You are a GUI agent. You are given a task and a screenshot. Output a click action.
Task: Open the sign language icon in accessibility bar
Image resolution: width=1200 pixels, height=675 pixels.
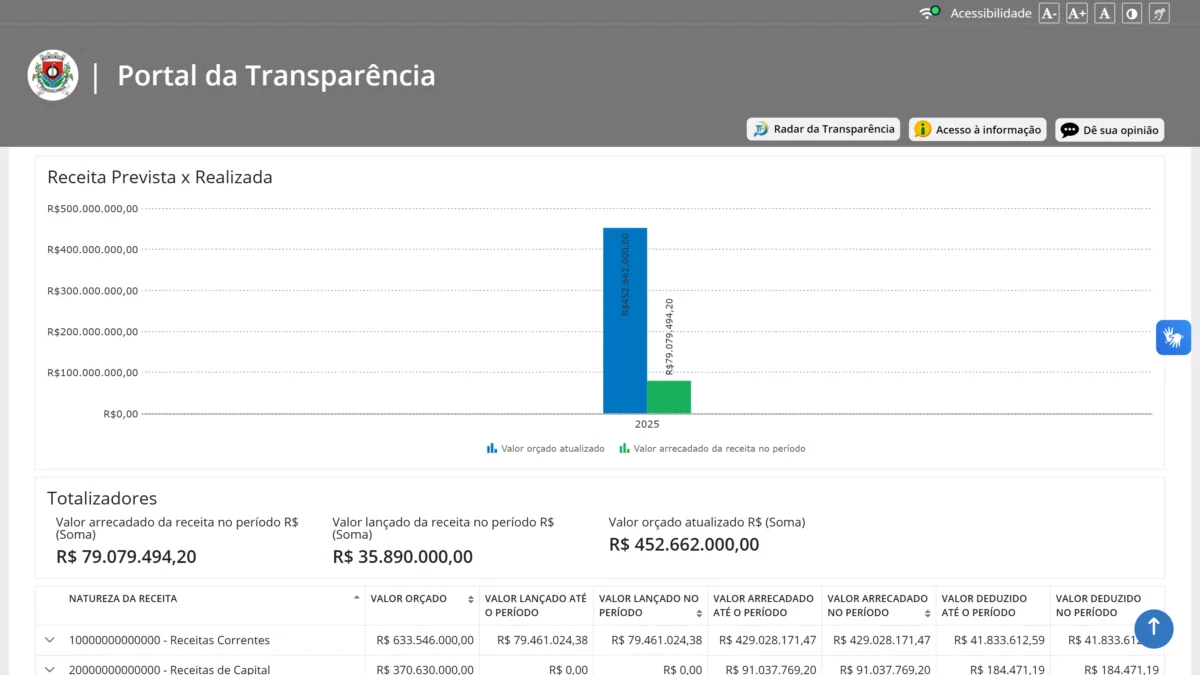pos(1159,13)
